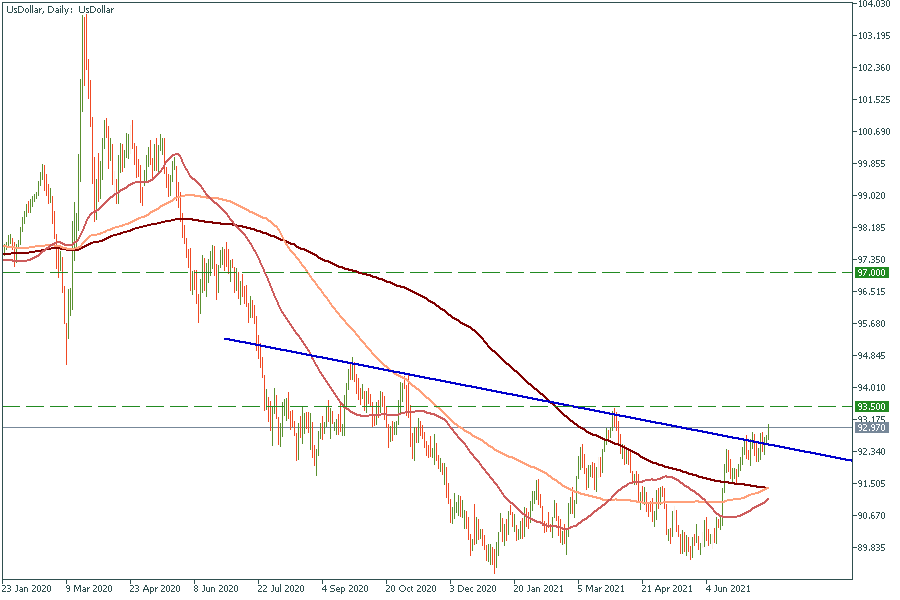Click the 100.690 price axis label
Screen dimensions: 900x600
(873, 132)
